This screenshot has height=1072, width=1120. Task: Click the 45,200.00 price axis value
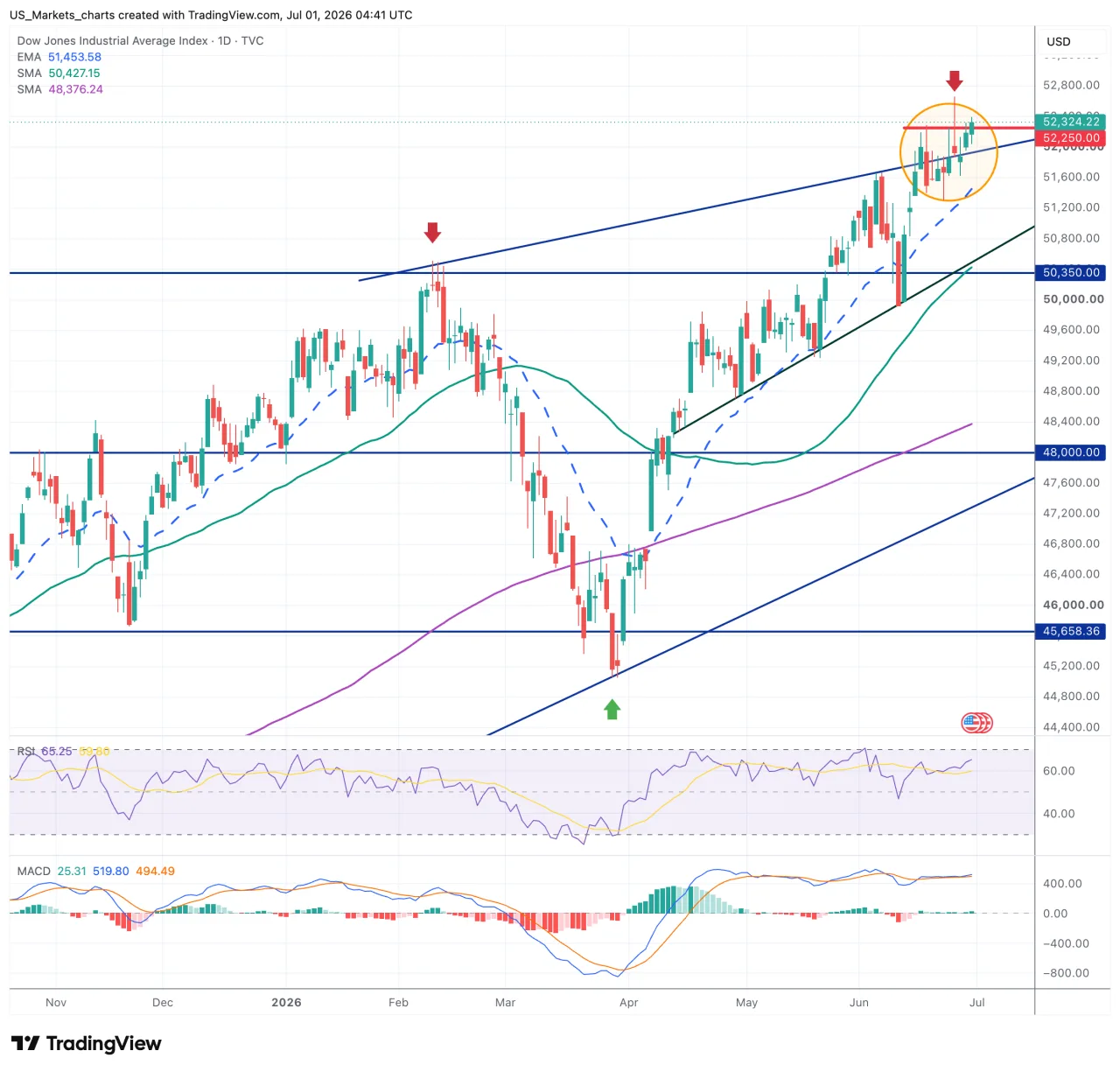(x=1071, y=666)
